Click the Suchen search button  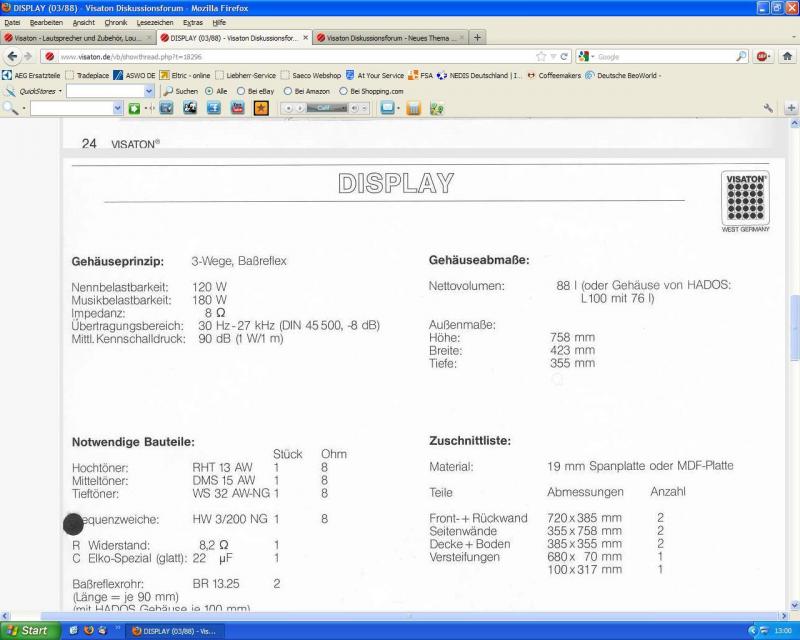pos(181,91)
